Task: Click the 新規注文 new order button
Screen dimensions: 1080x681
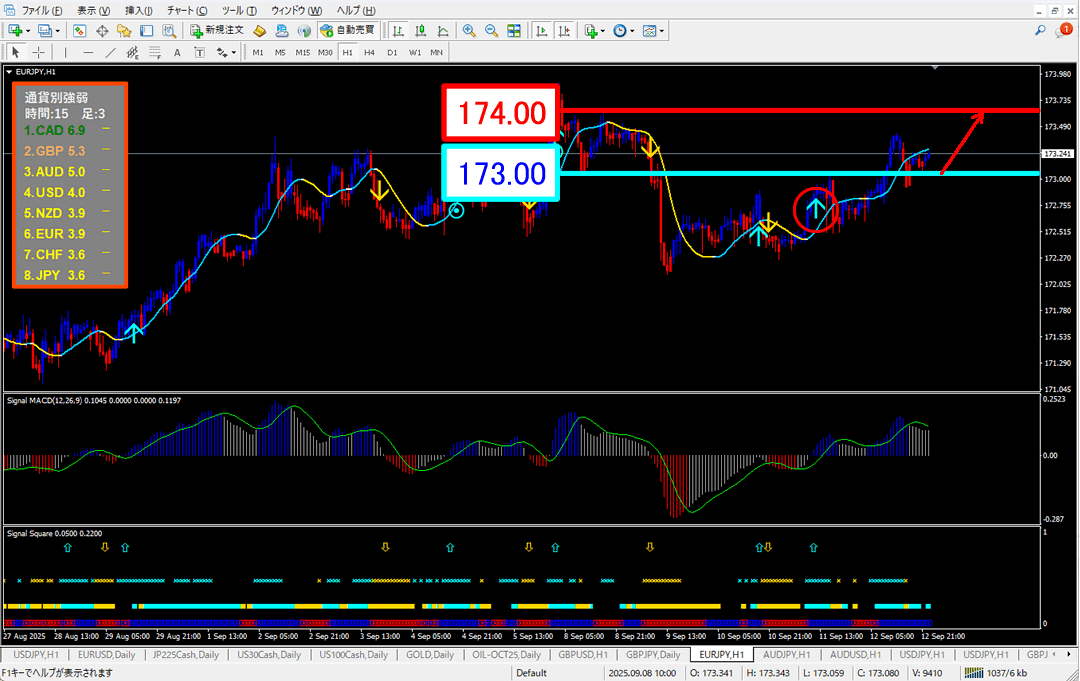Action: [217, 30]
